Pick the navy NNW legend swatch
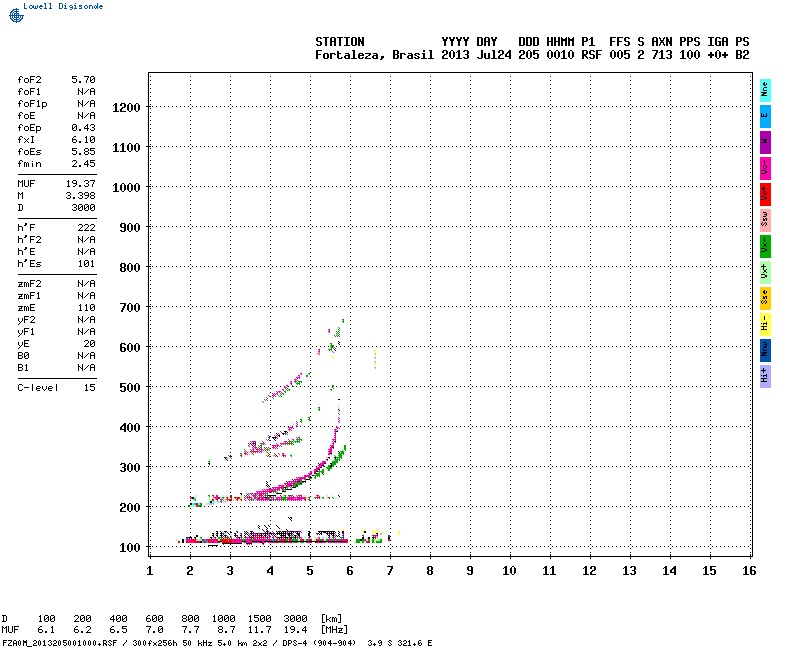Image resolution: width=800 pixels, height=650 pixels. click(x=765, y=350)
